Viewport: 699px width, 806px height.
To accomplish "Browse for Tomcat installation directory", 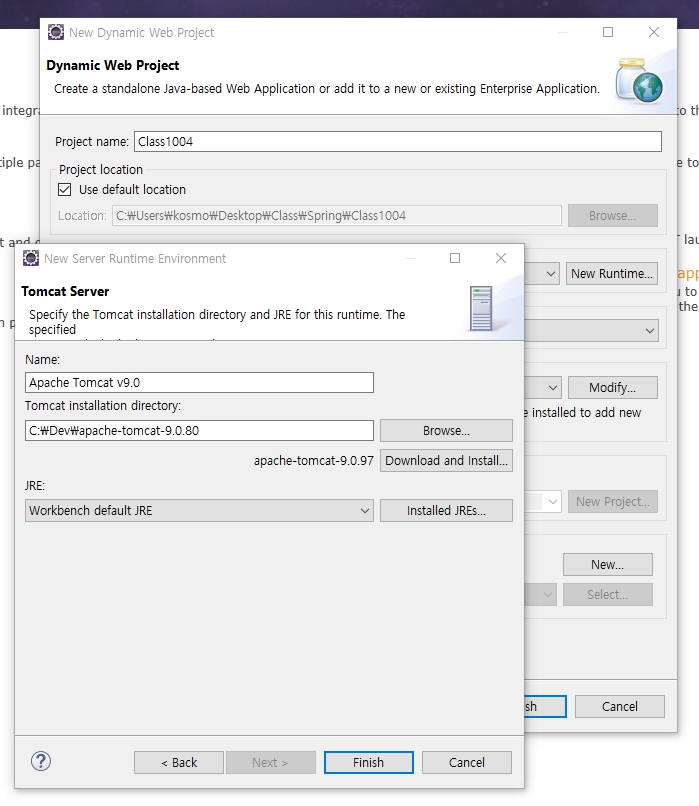I will pos(446,431).
